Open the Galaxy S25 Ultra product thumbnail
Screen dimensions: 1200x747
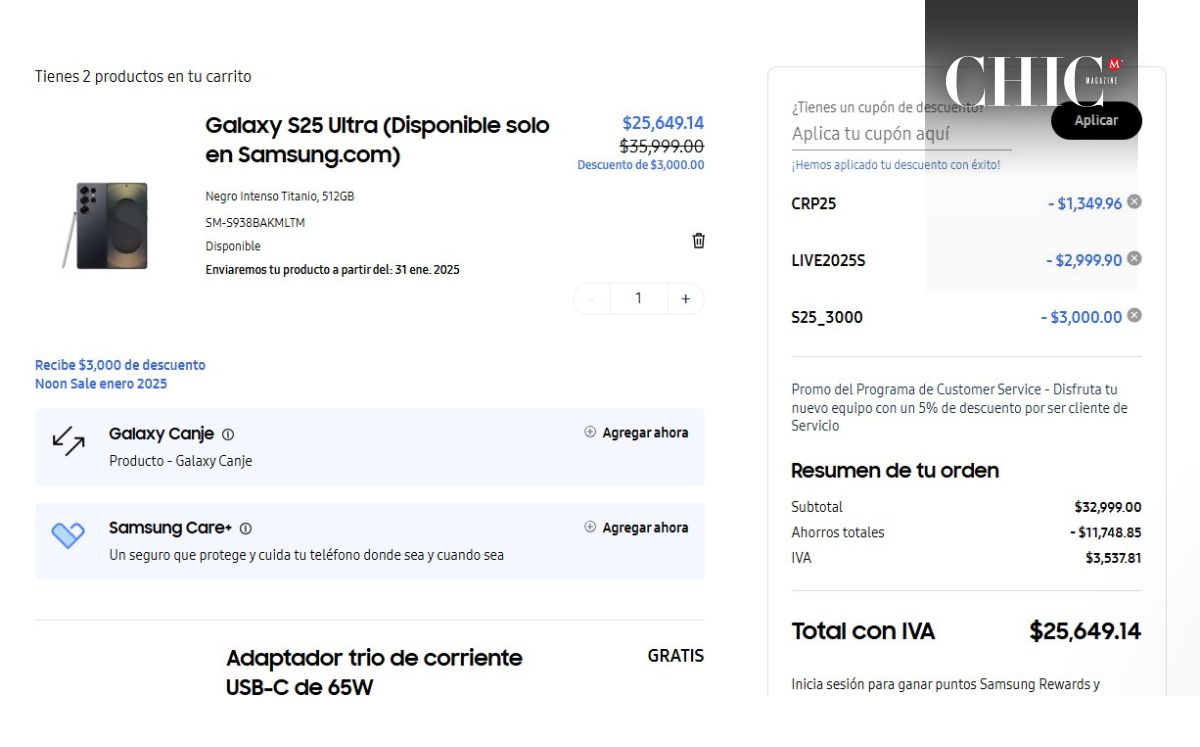(106, 225)
